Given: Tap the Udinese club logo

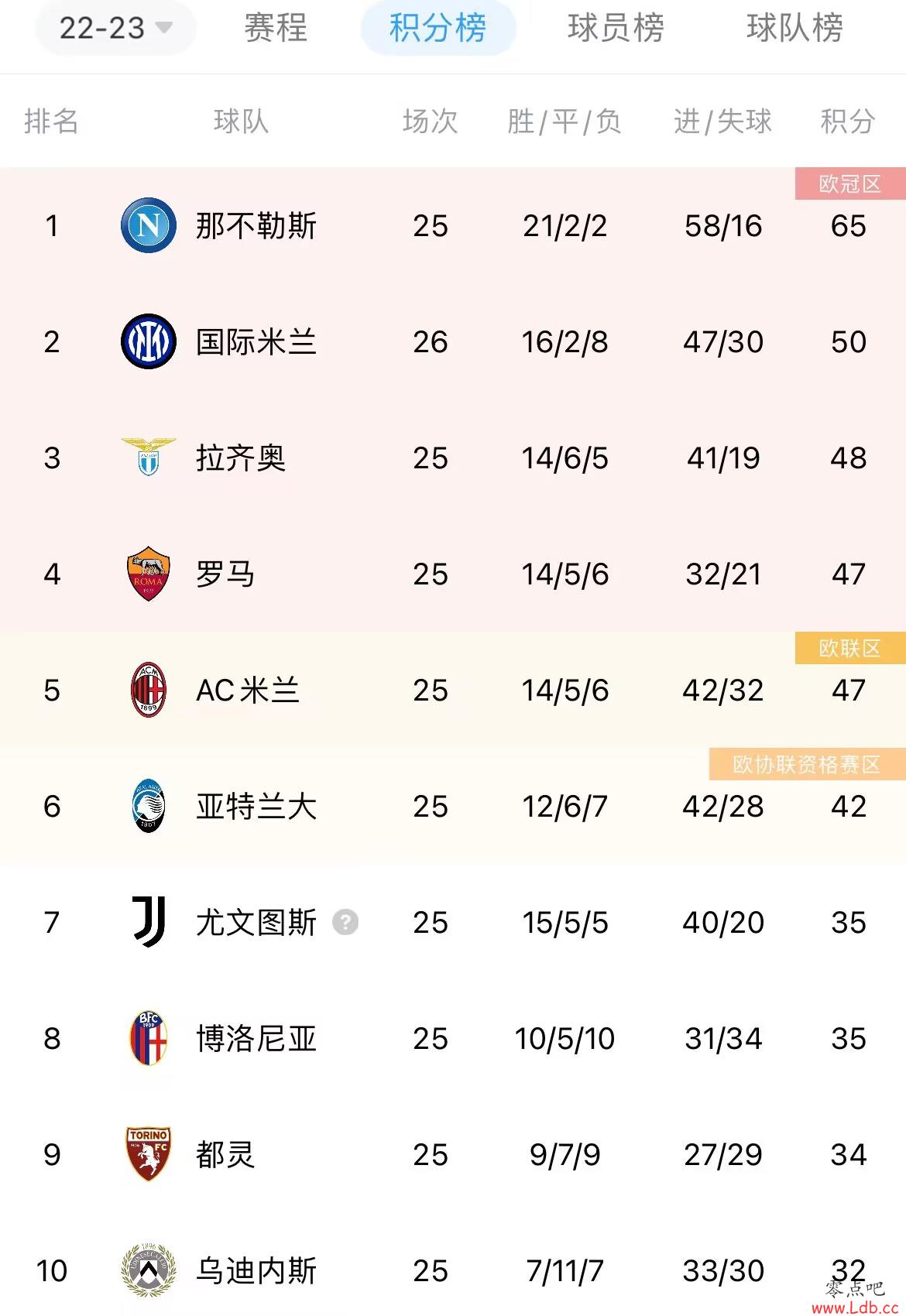Looking at the screenshot, I should tap(149, 1270).
